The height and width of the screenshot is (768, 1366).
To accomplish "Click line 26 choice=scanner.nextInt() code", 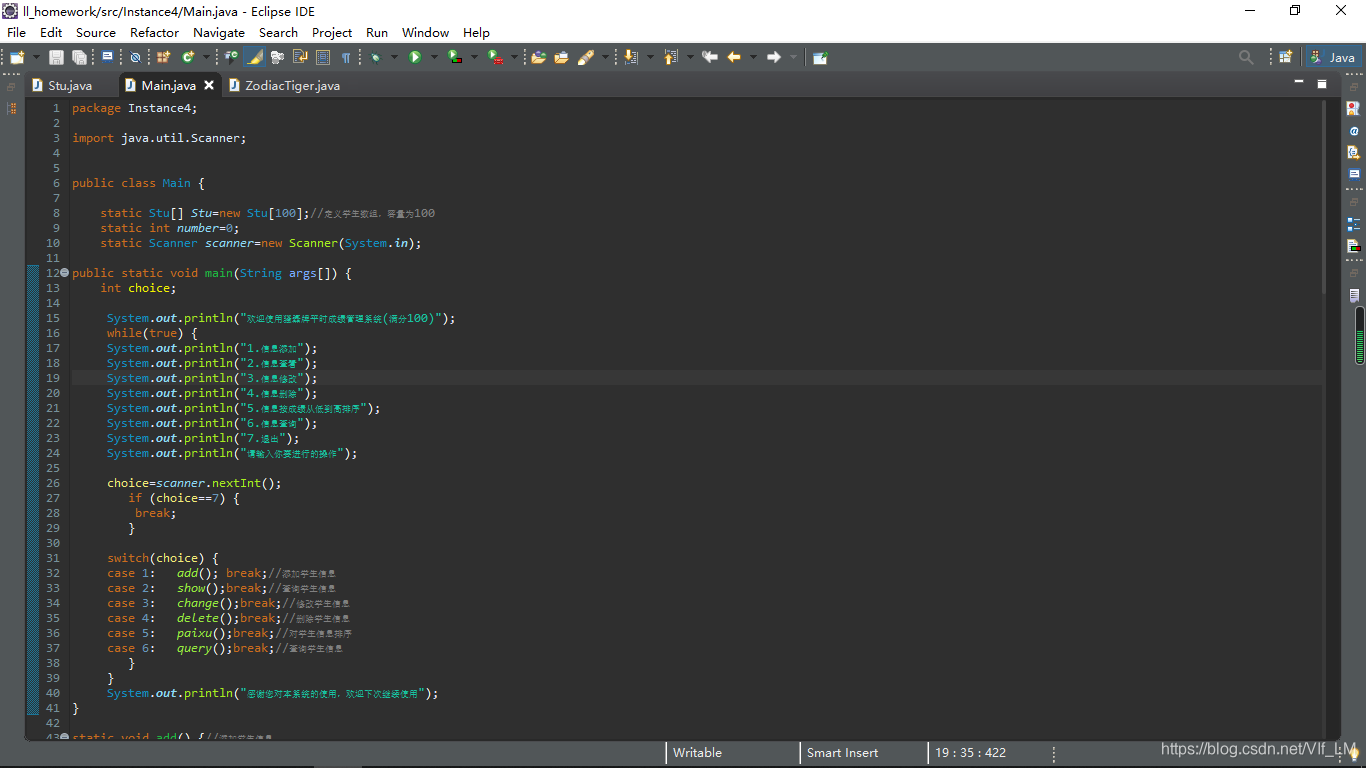I will coord(194,483).
